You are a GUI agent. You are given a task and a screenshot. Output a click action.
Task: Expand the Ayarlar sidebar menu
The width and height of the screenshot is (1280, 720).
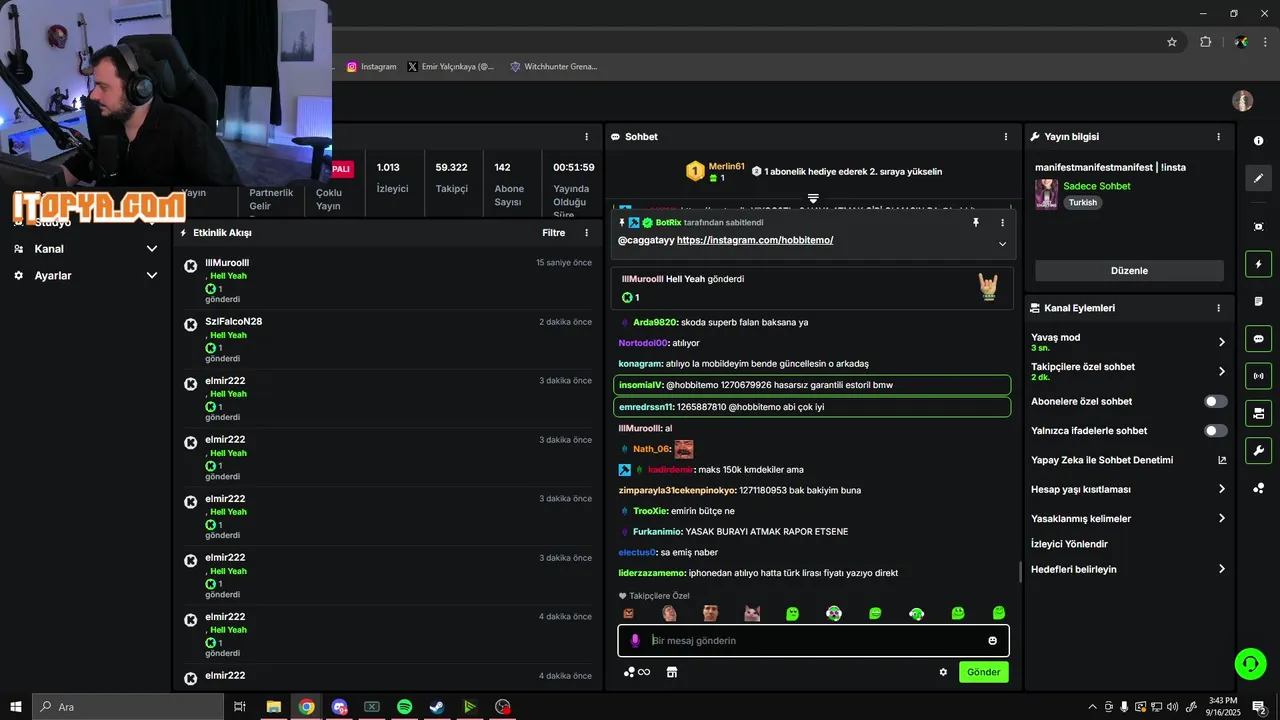[x=152, y=275]
